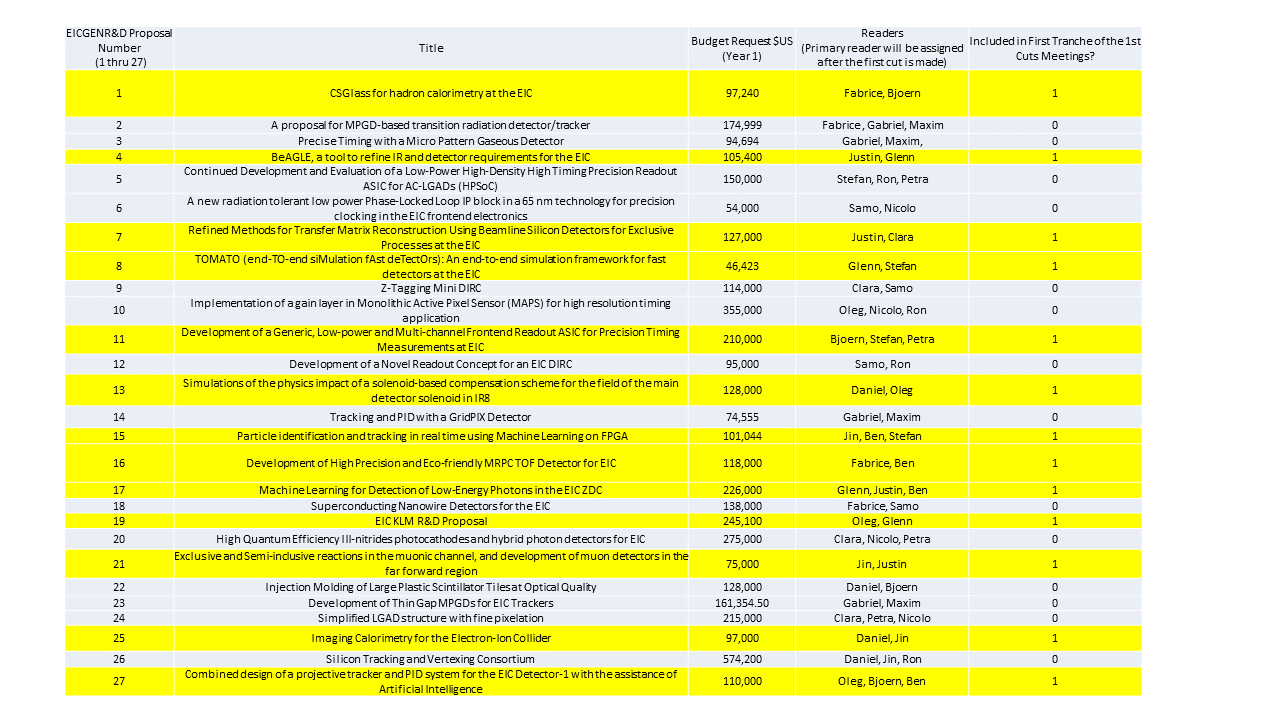Select the budget cell showing 46,423
Image resolution: width=1280 pixels, height=720 pixels.
tap(742, 266)
